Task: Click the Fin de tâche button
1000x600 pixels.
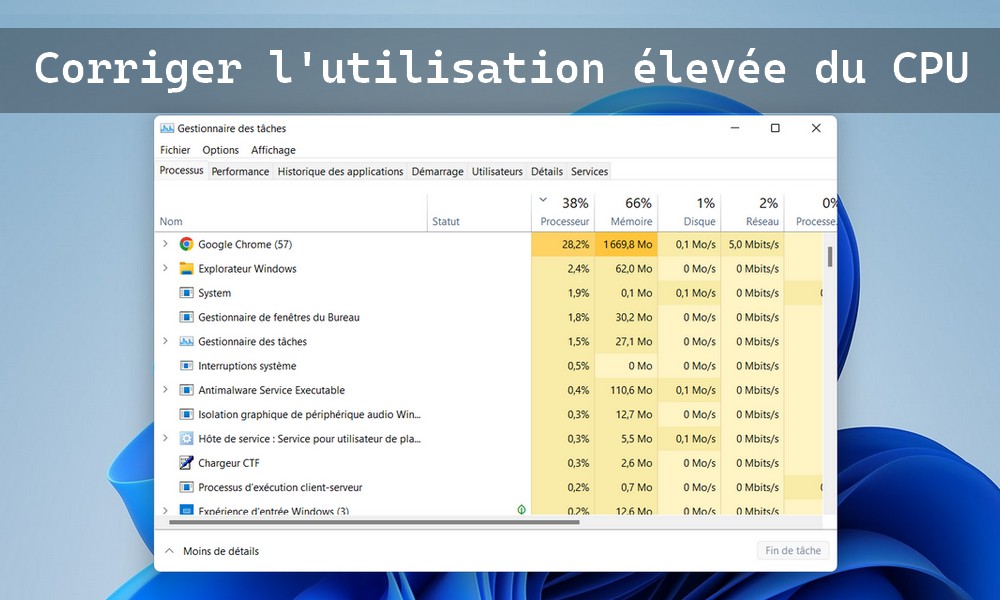Action: tap(792, 550)
